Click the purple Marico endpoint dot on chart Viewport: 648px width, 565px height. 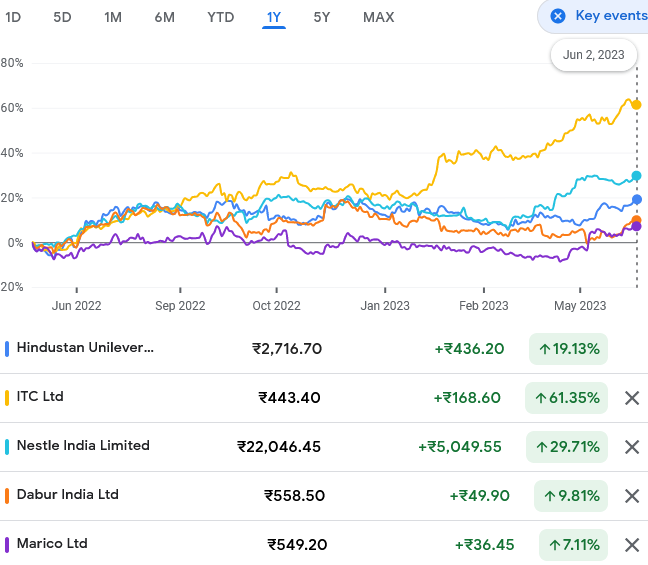[x=636, y=226]
